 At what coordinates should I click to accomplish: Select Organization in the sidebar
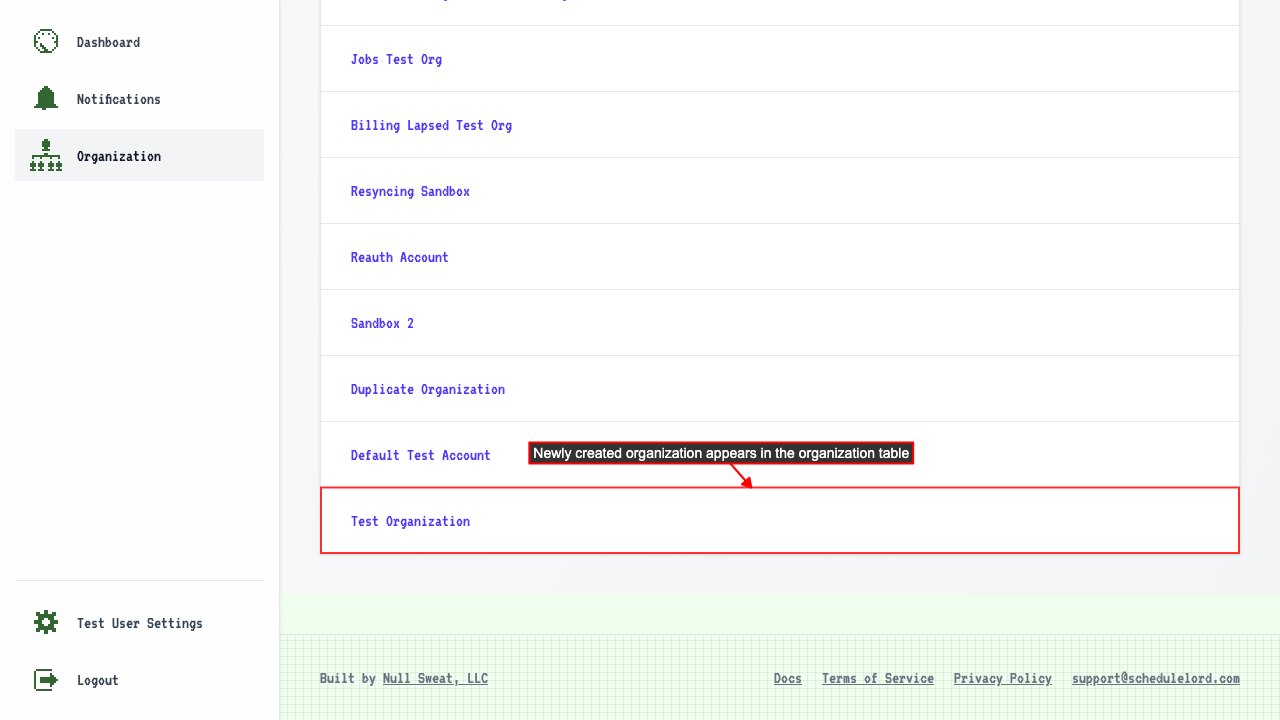pos(139,155)
